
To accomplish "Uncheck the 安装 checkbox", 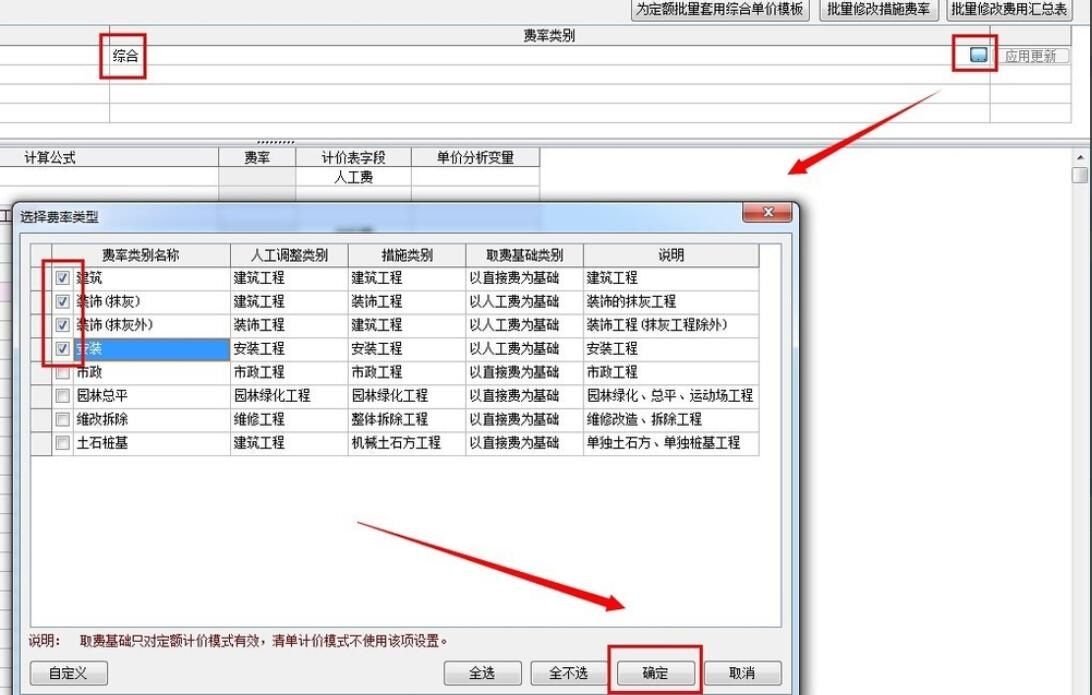I will click(x=63, y=349).
